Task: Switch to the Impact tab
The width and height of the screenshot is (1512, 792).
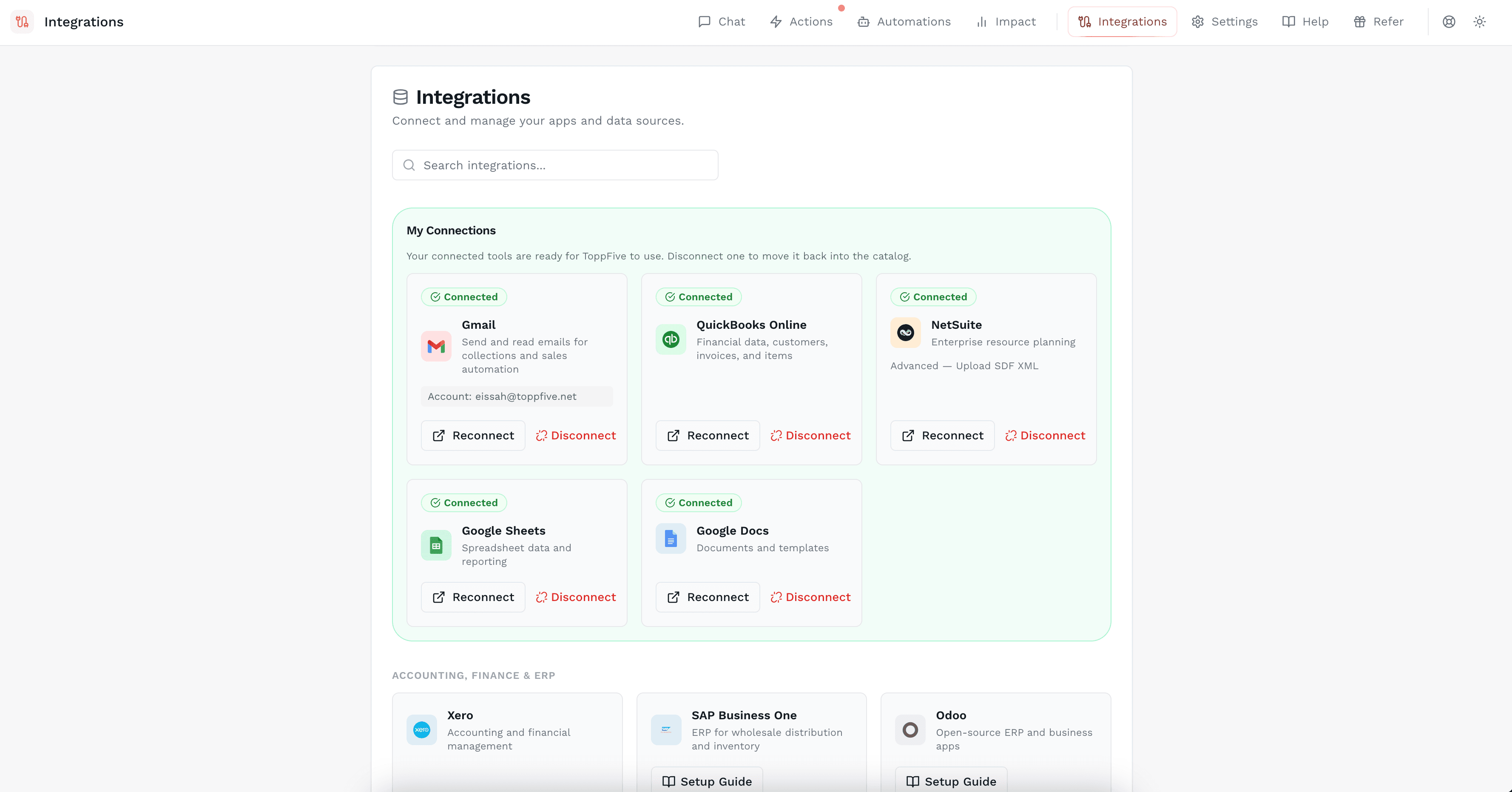Action: (x=1006, y=22)
